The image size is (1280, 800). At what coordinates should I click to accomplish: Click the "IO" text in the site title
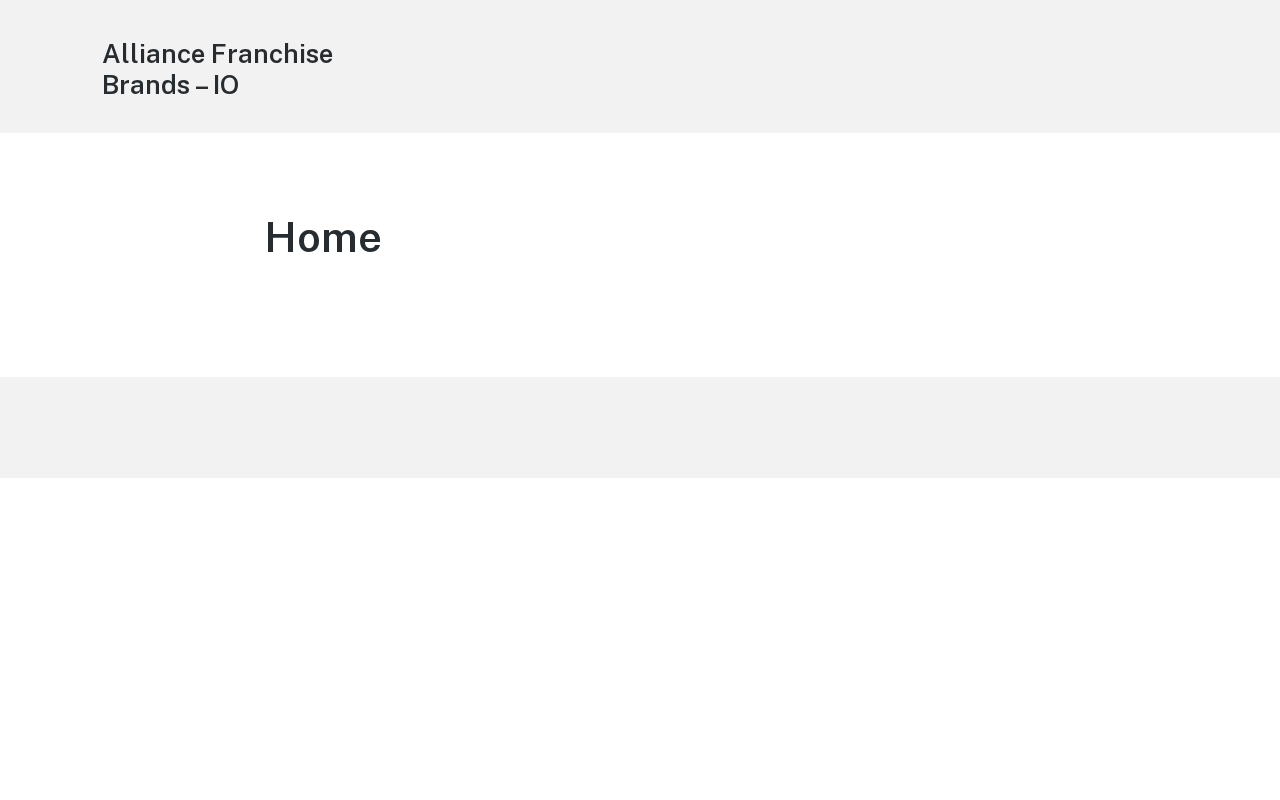pyautogui.click(x=226, y=85)
